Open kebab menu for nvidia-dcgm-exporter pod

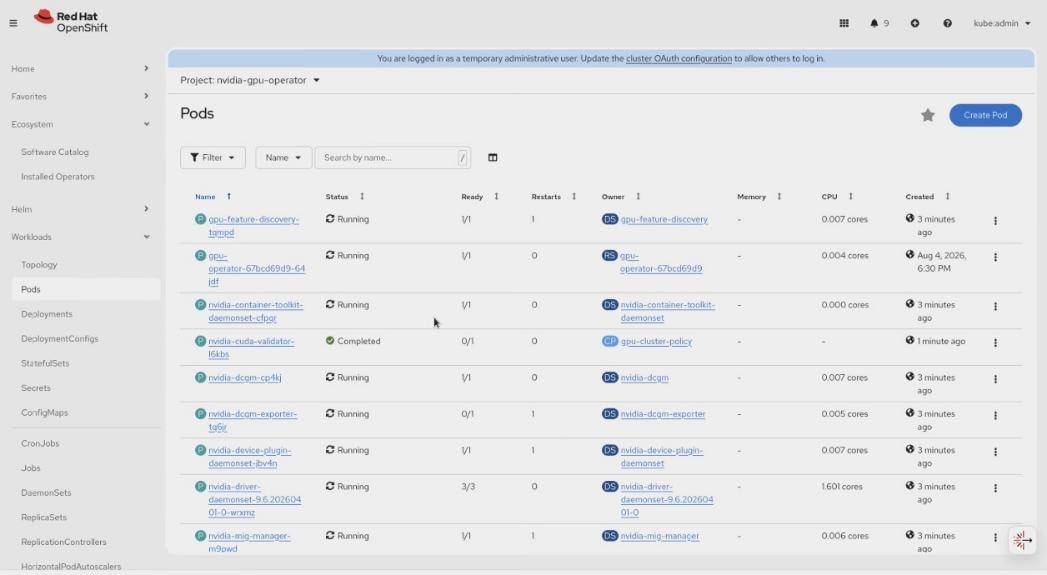995,415
